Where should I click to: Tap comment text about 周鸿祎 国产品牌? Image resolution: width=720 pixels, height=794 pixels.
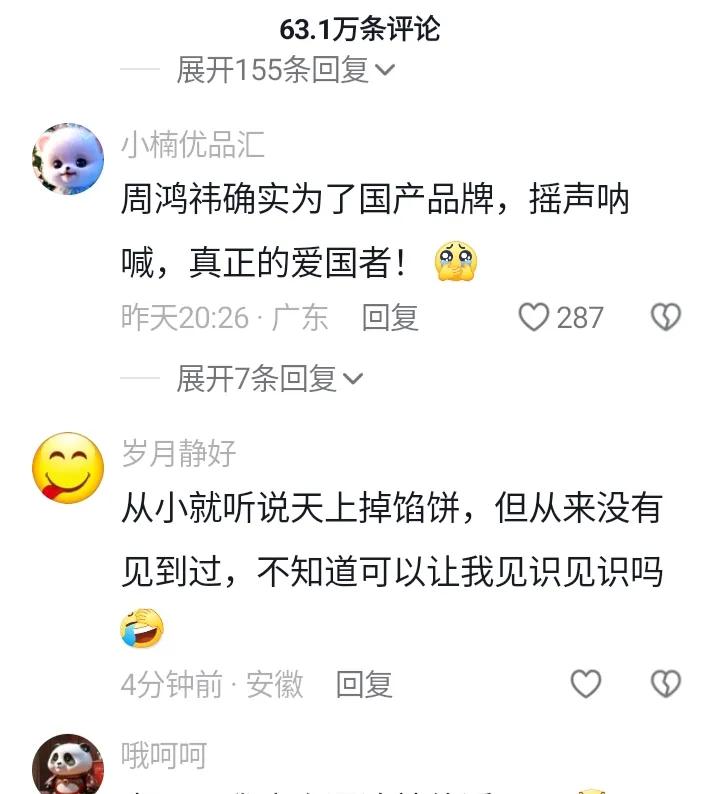(375, 230)
